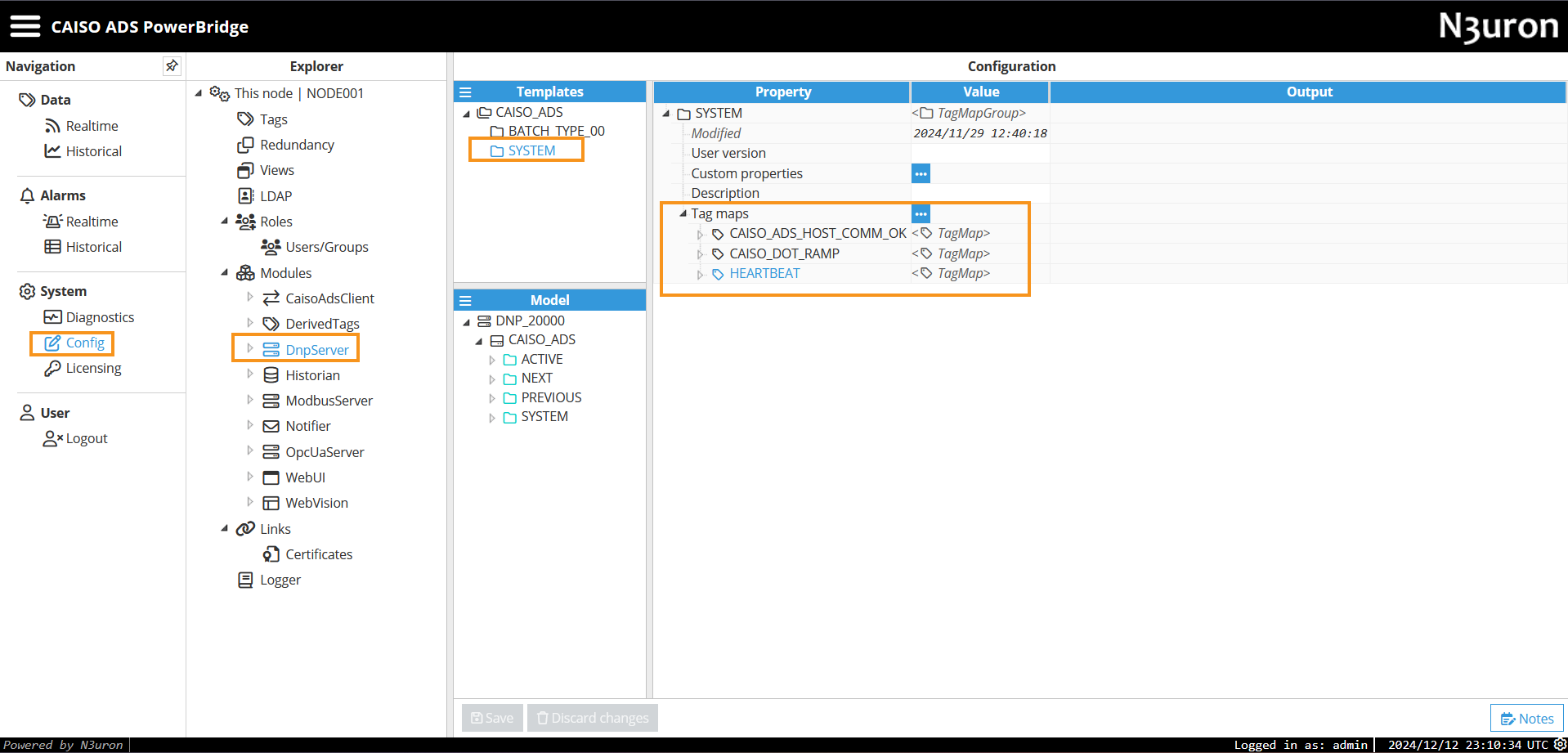Select BATCH_TYPE_00 template
This screenshot has height=753, width=1568.
click(556, 131)
